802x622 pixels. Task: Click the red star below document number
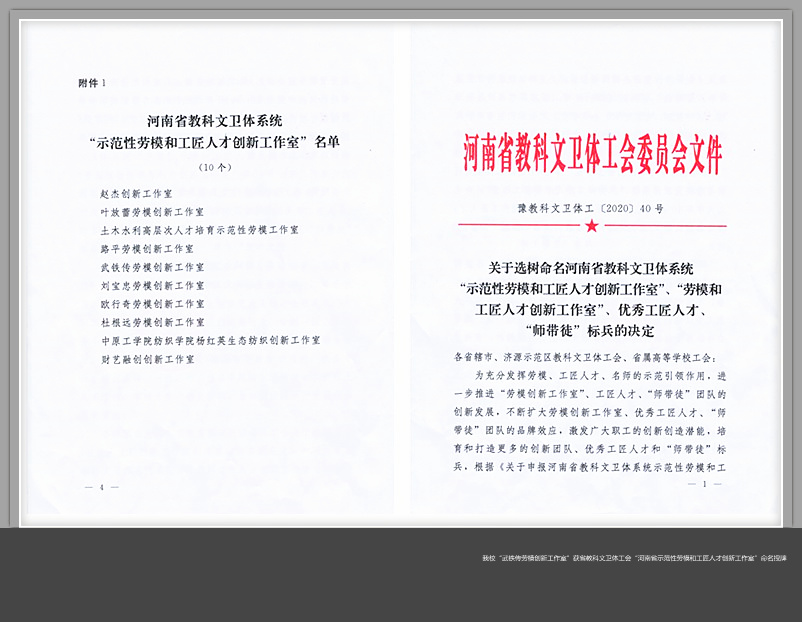pyautogui.click(x=592, y=226)
